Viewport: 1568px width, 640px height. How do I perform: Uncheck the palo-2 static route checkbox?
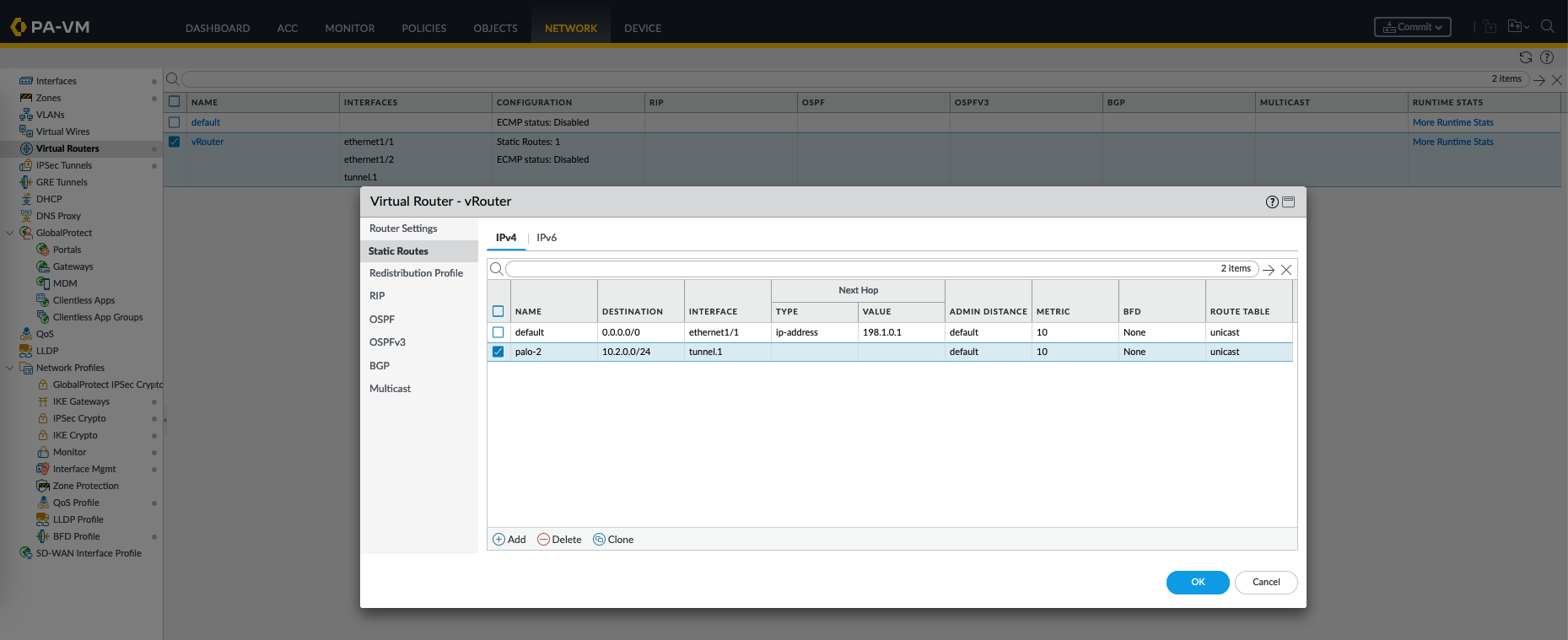click(498, 352)
